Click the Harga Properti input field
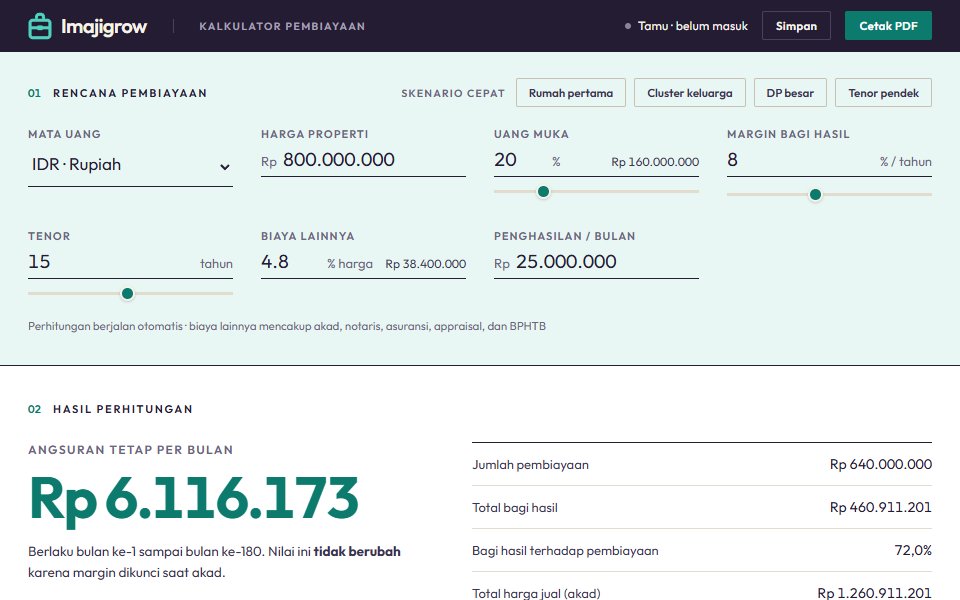This screenshot has width=960, height=600. [373, 160]
